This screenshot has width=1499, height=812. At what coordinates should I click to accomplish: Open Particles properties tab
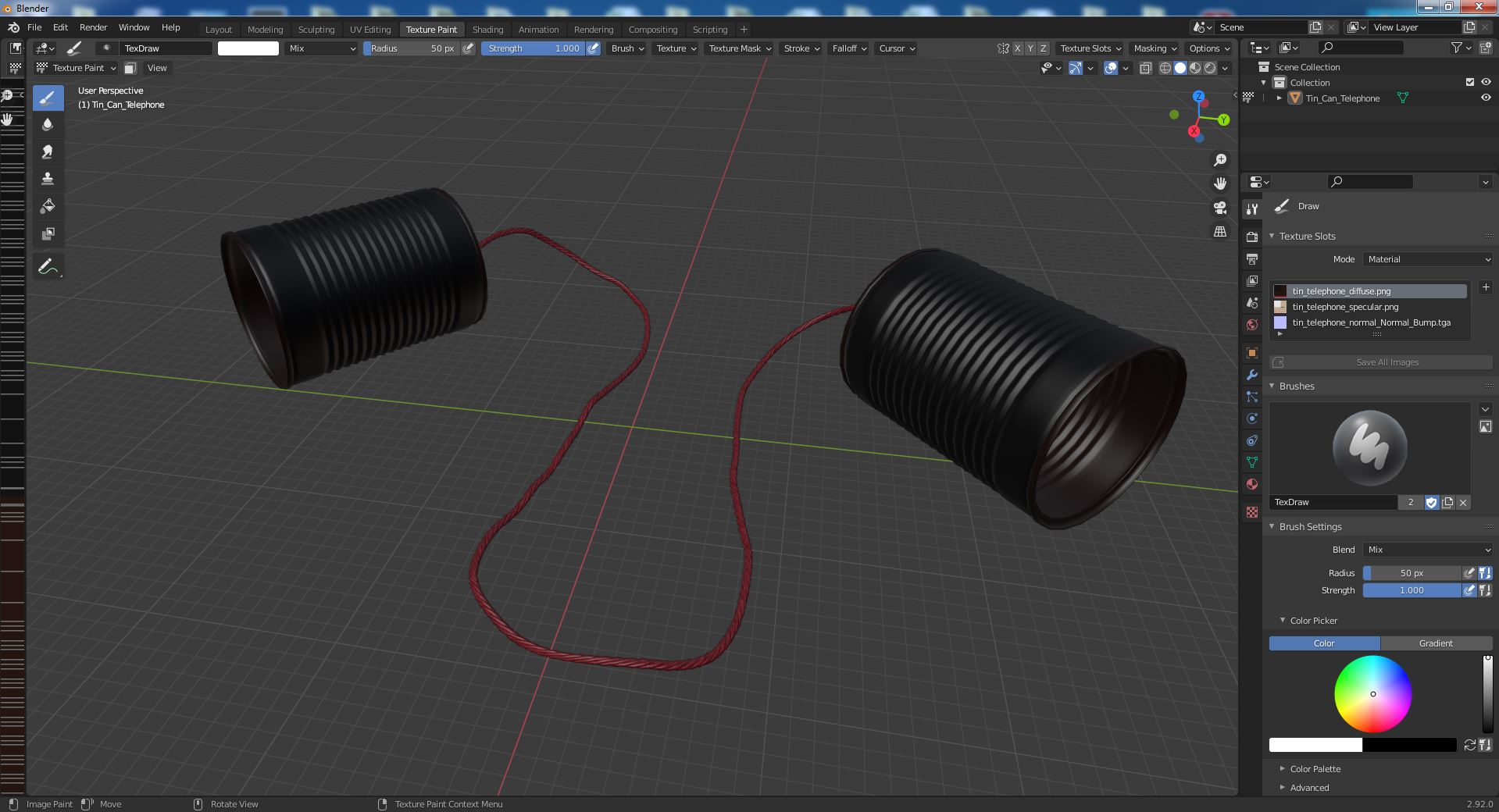point(1252,397)
